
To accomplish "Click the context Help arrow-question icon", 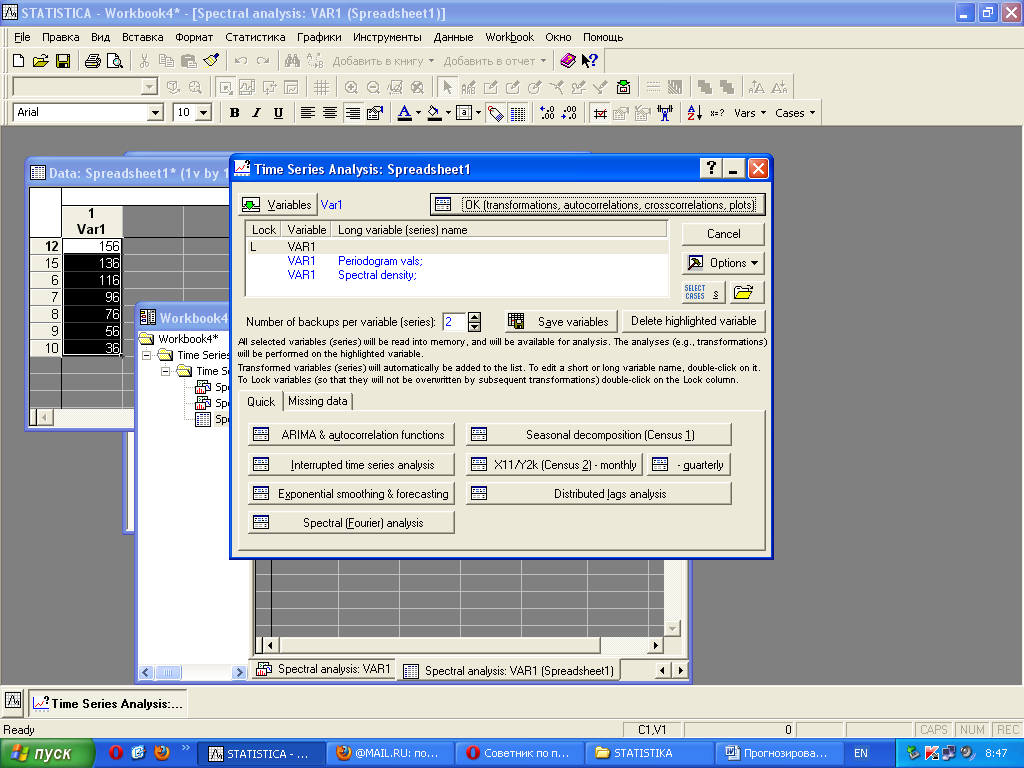I will point(590,61).
